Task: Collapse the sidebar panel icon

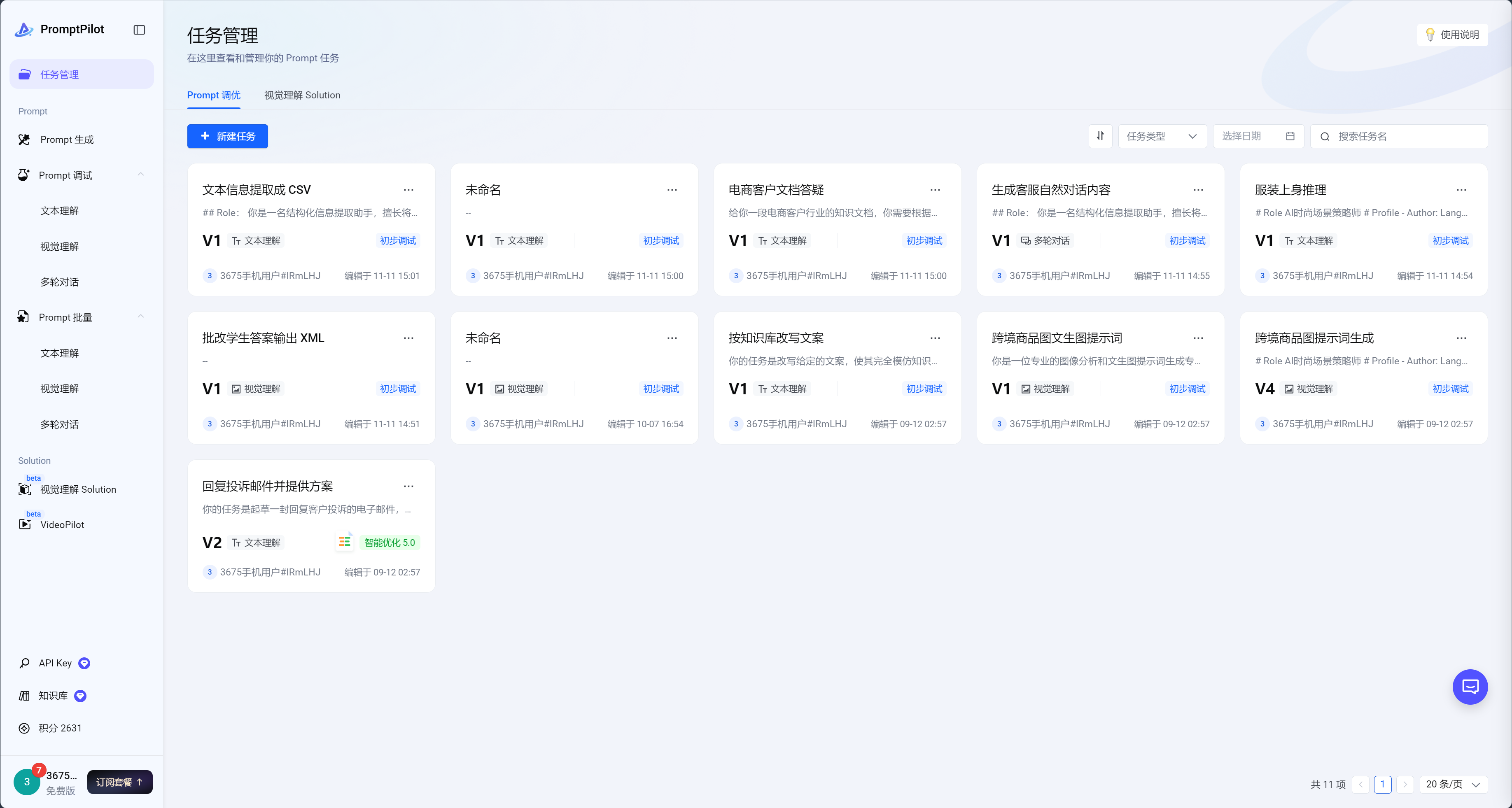Action: tap(139, 30)
